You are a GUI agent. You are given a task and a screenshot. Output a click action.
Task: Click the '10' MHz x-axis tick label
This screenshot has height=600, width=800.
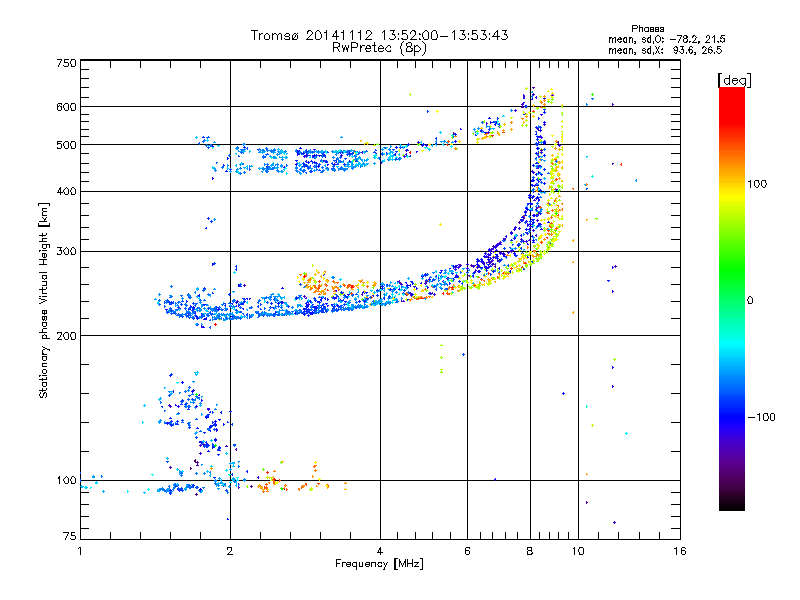click(578, 551)
